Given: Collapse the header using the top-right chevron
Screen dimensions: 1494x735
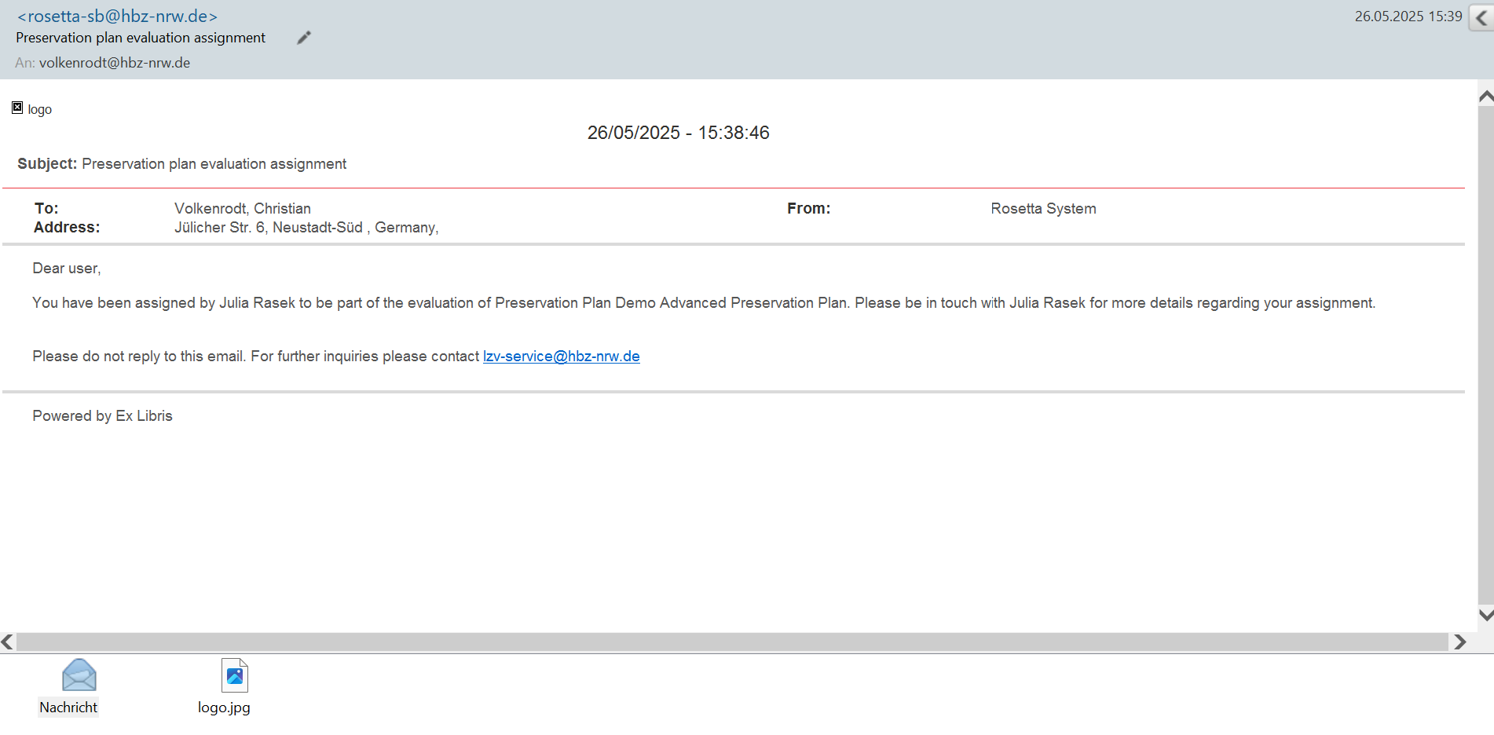Looking at the screenshot, I should pos(1481,18).
